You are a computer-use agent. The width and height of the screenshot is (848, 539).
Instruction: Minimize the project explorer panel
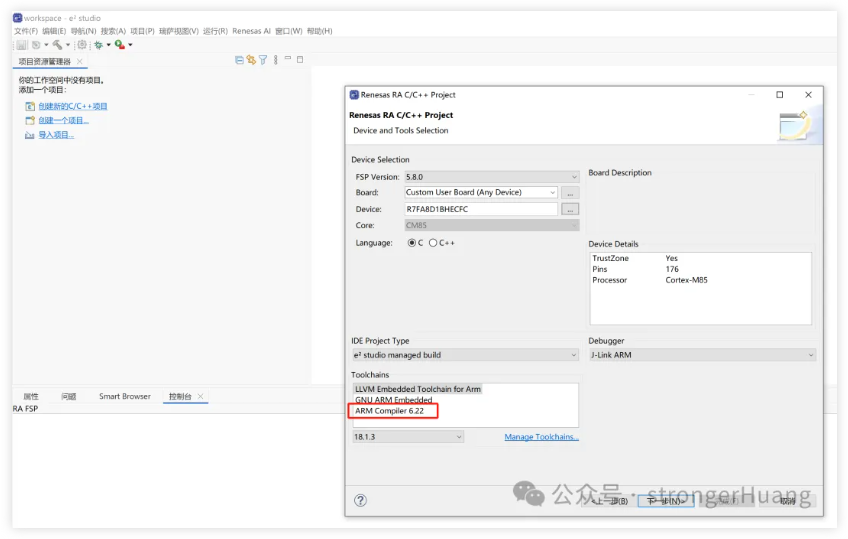288,58
